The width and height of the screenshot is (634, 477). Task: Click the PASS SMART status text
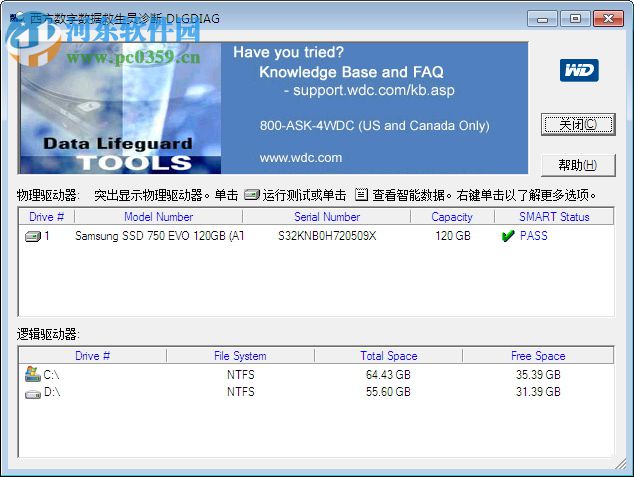[x=534, y=236]
